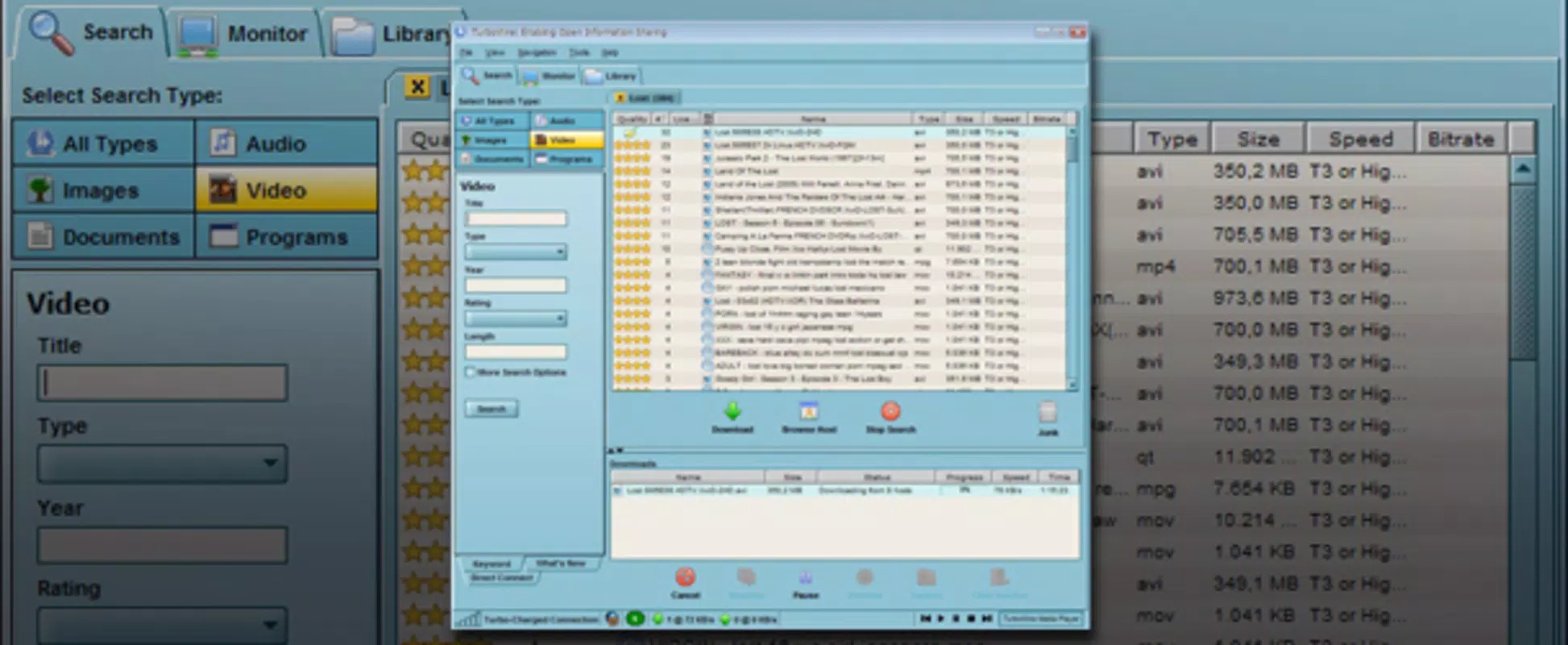Sort results by the Size column in the background view
The height and width of the screenshot is (645, 1568).
coord(1258,139)
